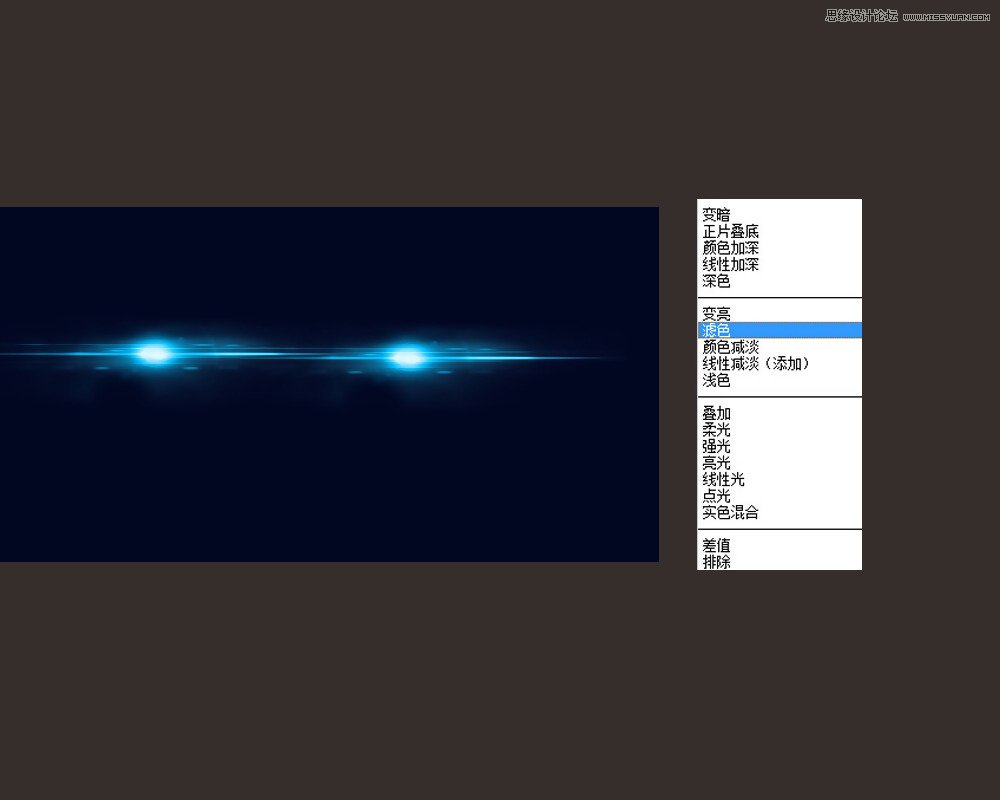1000x800 pixels.
Task: Choose 正片叠底 (Multiply) from the list
Action: pyautogui.click(x=730, y=232)
